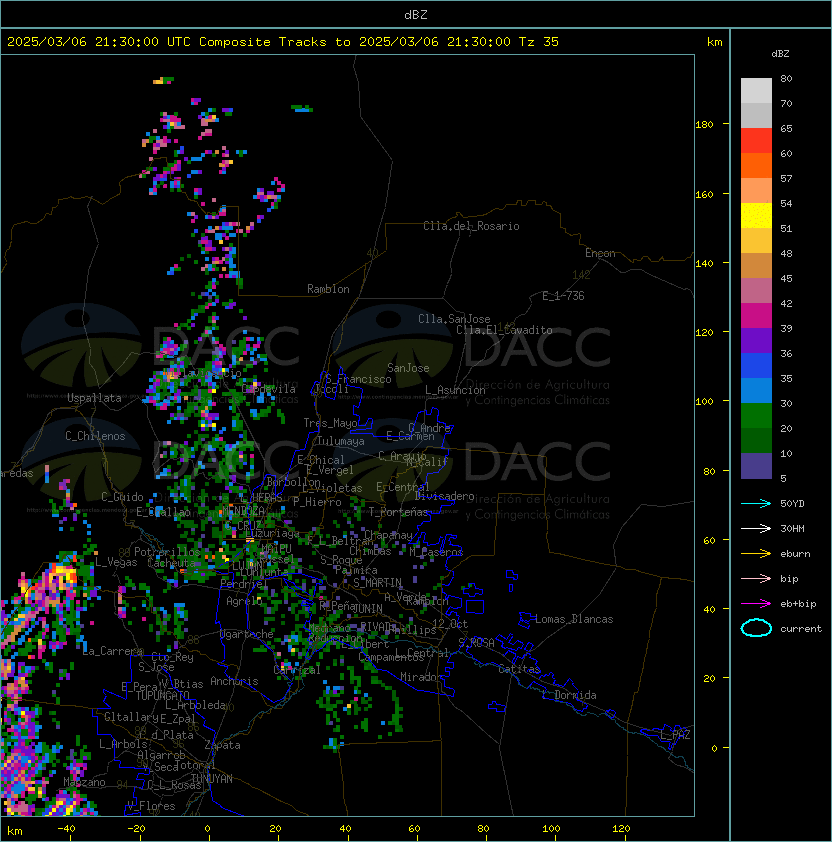Click the Divisadero place label
Screen dimensions: 832x842
tap(444, 496)
